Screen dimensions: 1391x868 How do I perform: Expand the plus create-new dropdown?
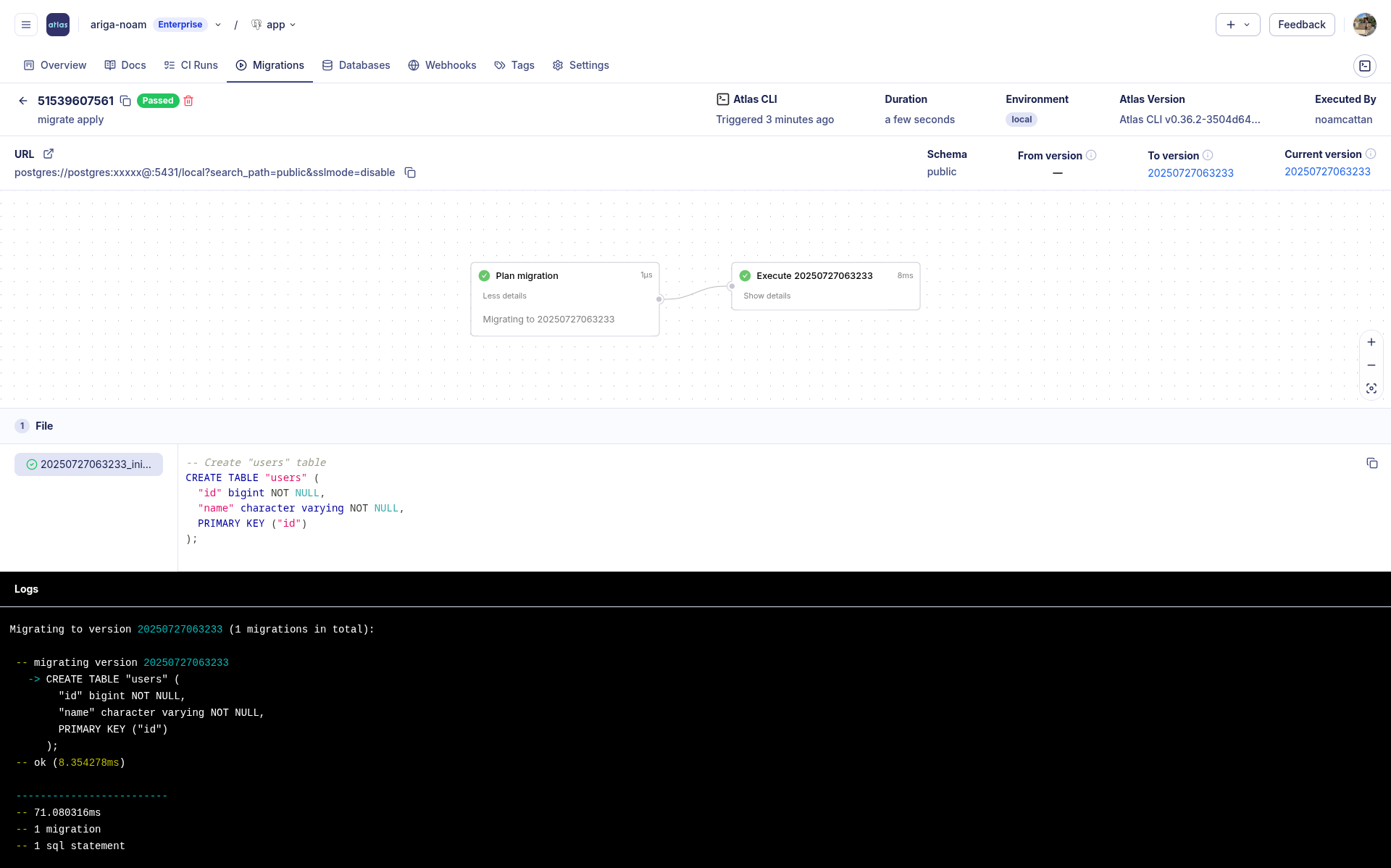pyautogui.click(x=1237, y=25)
